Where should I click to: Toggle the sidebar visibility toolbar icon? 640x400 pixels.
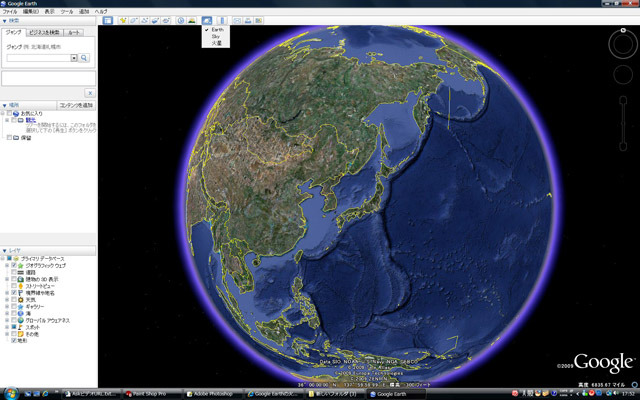click(x=108, y=20)
